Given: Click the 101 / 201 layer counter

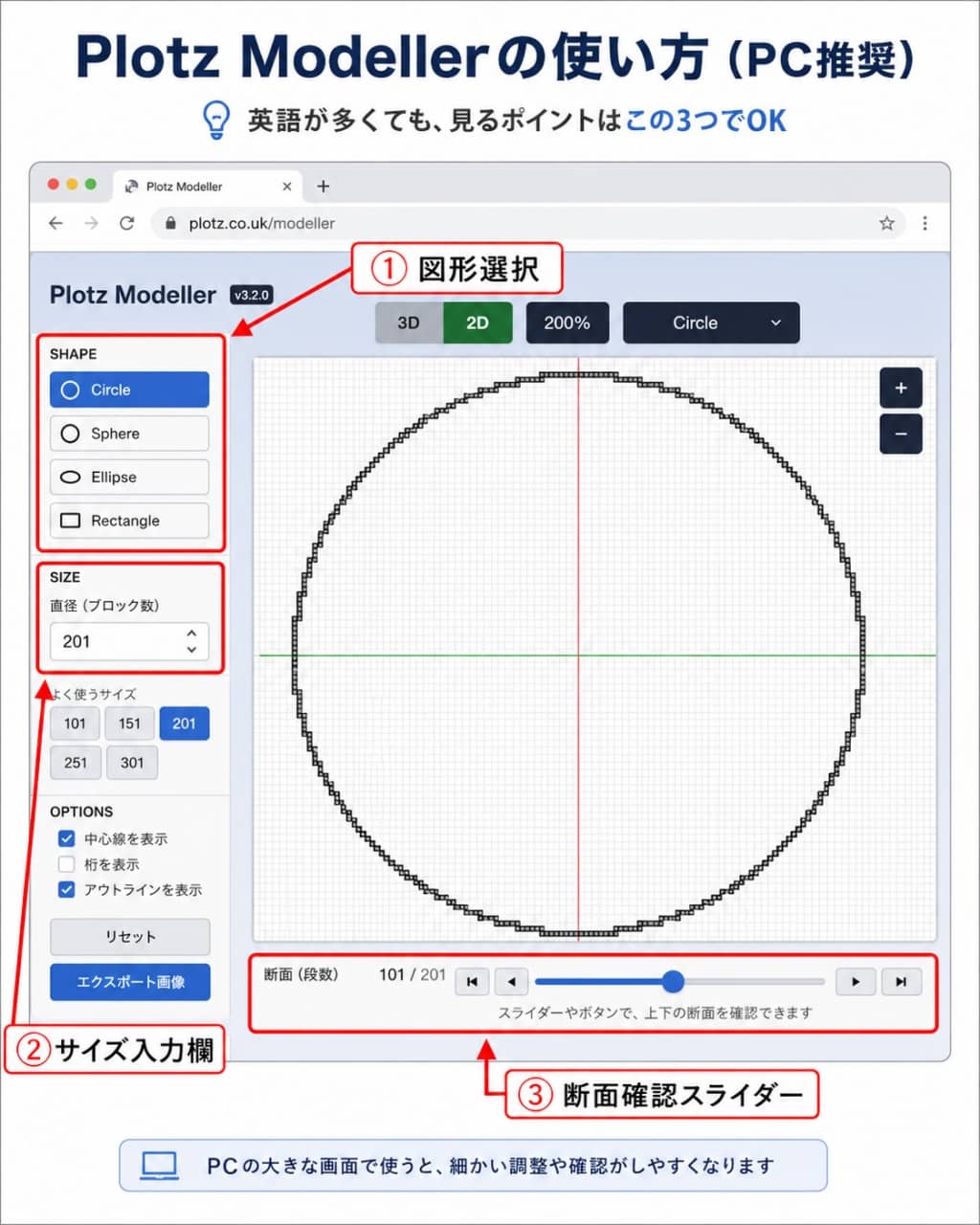Looking at the screenshot, I should pyautogui.click(x=412, y=974).
